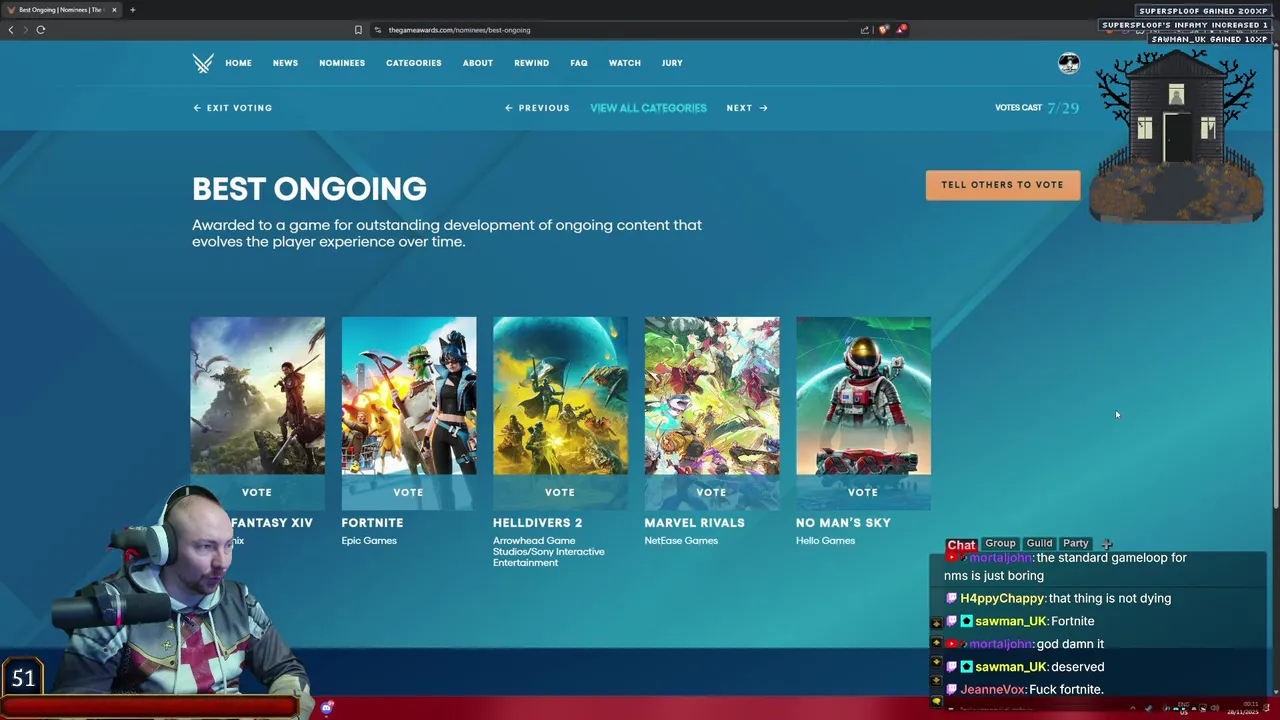1280x720 pixels.
Task: Click the Votes Cast 7/29 counter
Action: [x=1037, y=108]
